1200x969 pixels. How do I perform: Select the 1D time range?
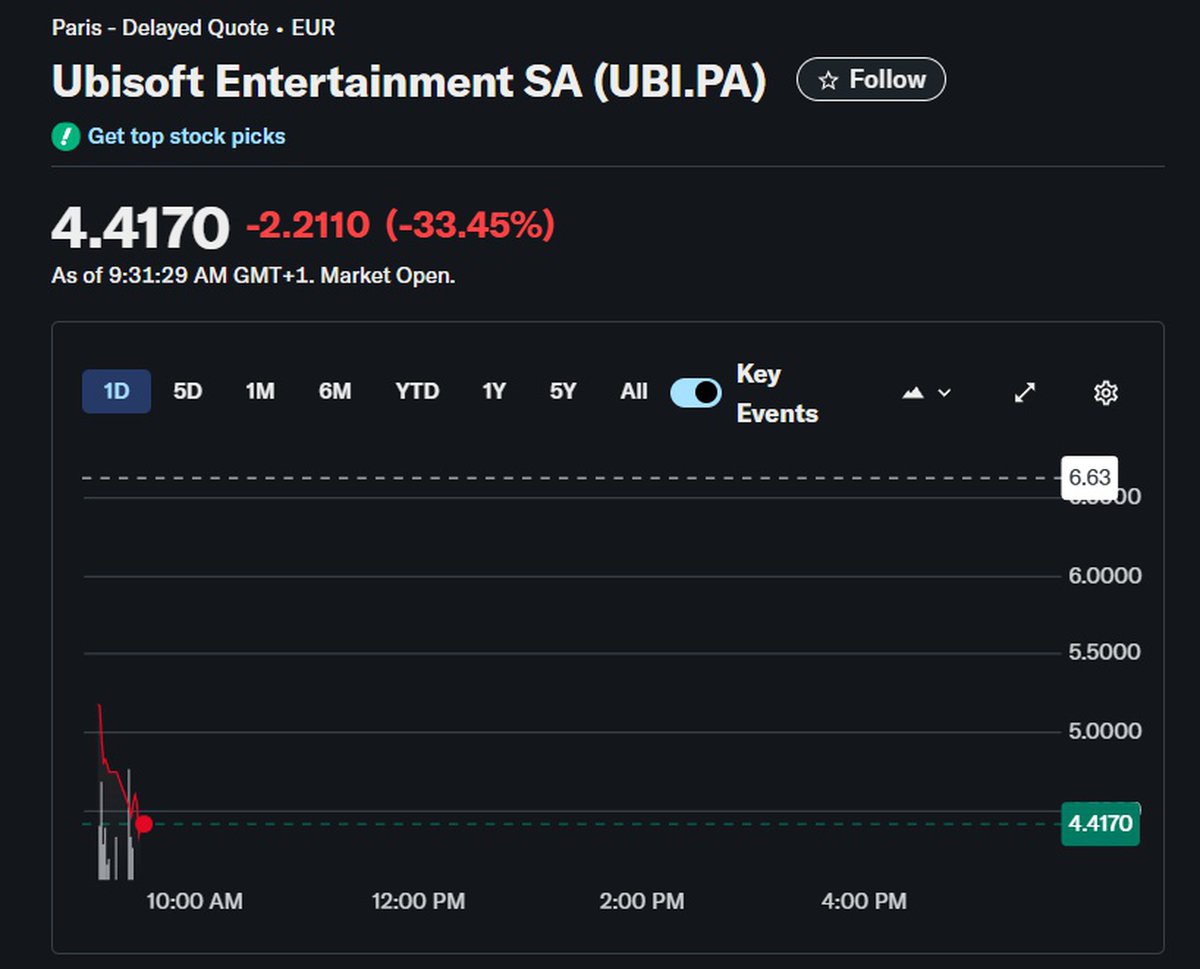point(116,392)
